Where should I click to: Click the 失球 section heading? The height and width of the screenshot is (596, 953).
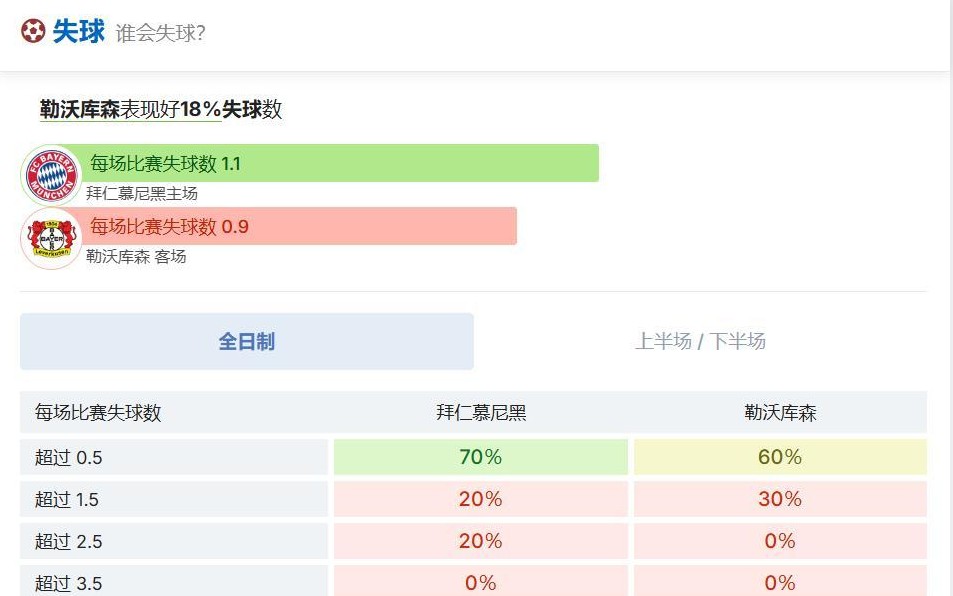pos(78,31)
